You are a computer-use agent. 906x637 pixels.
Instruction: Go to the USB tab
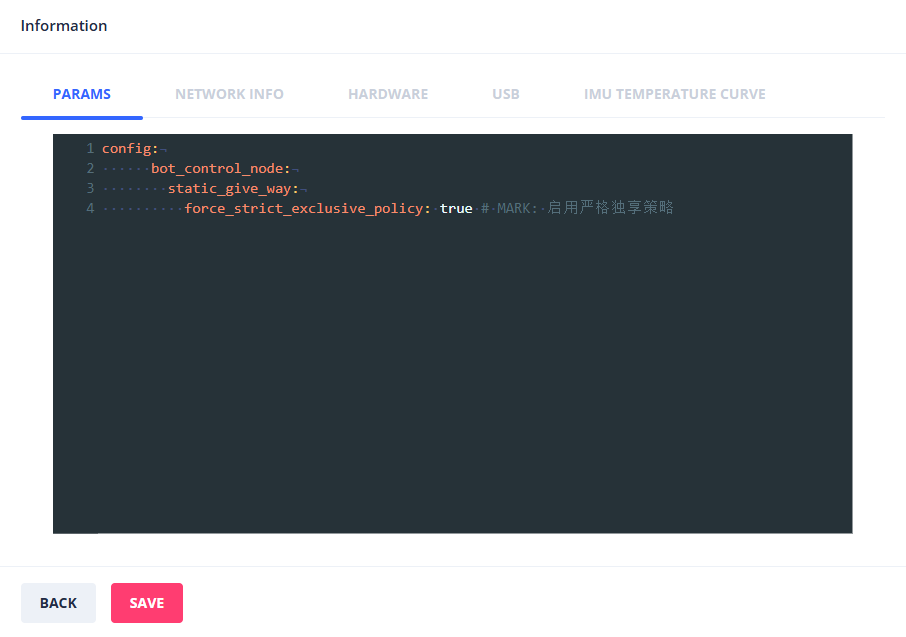tap(505, 94)
